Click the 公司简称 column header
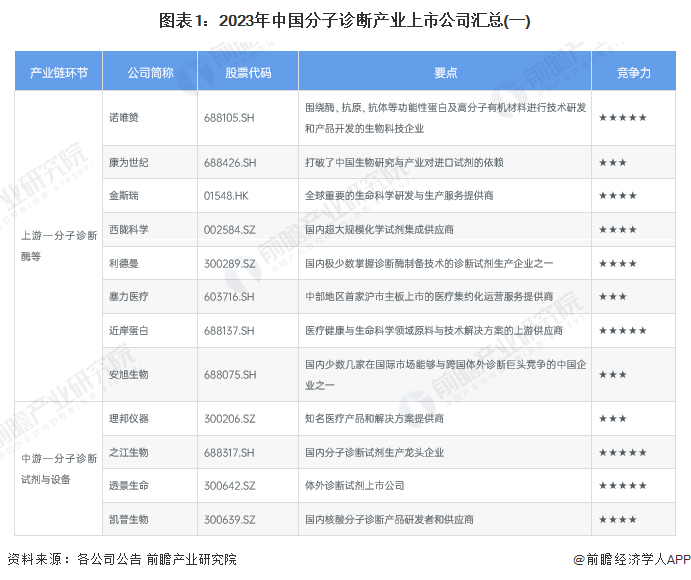This screenshot has height=580, width=691. point(150,71)
